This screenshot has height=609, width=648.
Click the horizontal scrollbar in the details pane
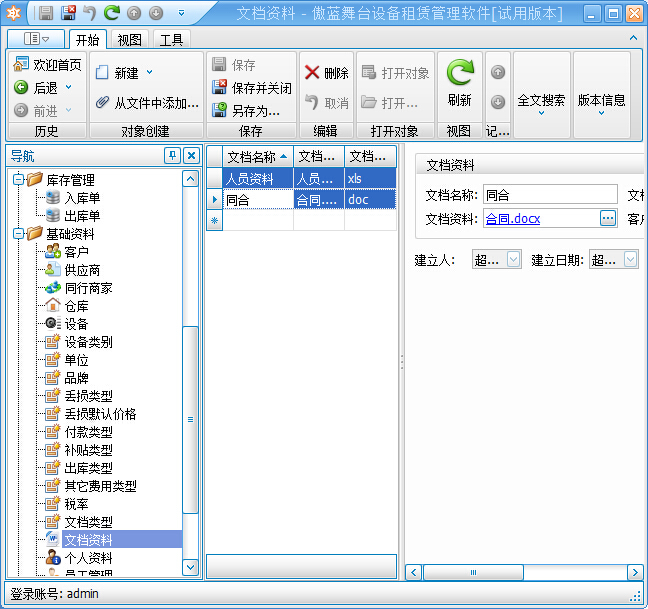474,572
